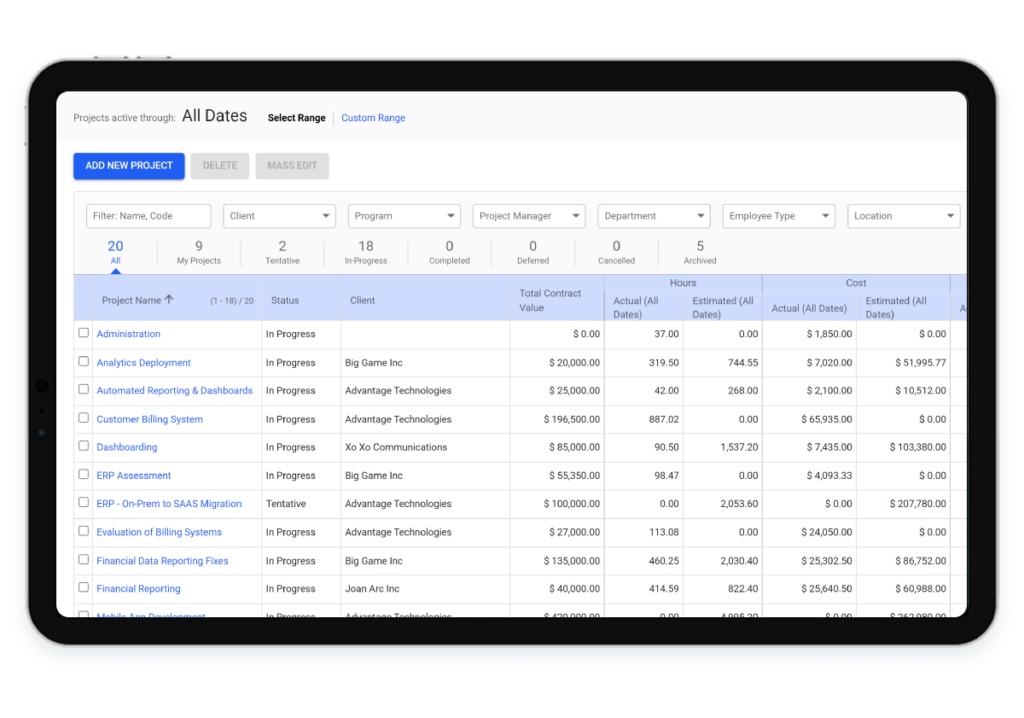The width and height of the screenshot is (1024, 718).
Task: Open the Dashboarding project link
Action: (x=126, y=447)
